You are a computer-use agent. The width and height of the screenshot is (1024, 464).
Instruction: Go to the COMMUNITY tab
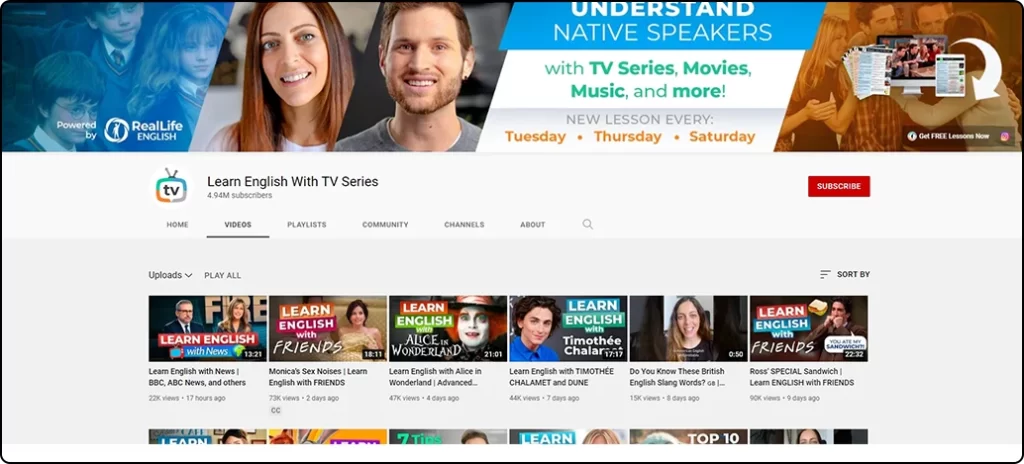point(385,225)
